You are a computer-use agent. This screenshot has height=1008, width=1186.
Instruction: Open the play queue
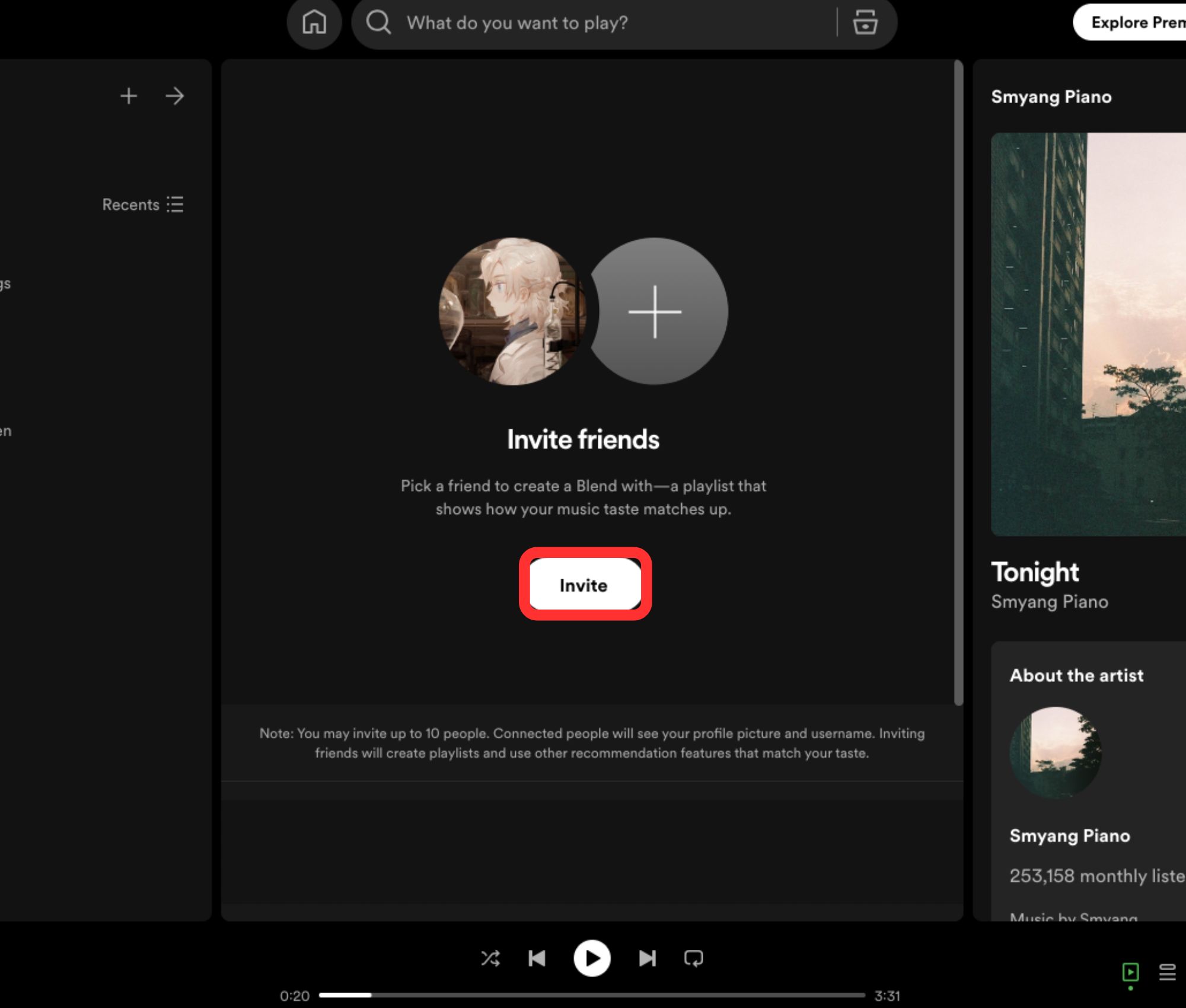[1167, 972]
